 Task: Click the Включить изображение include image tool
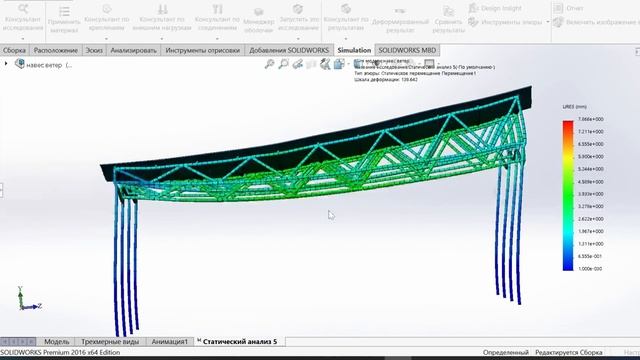596,22
